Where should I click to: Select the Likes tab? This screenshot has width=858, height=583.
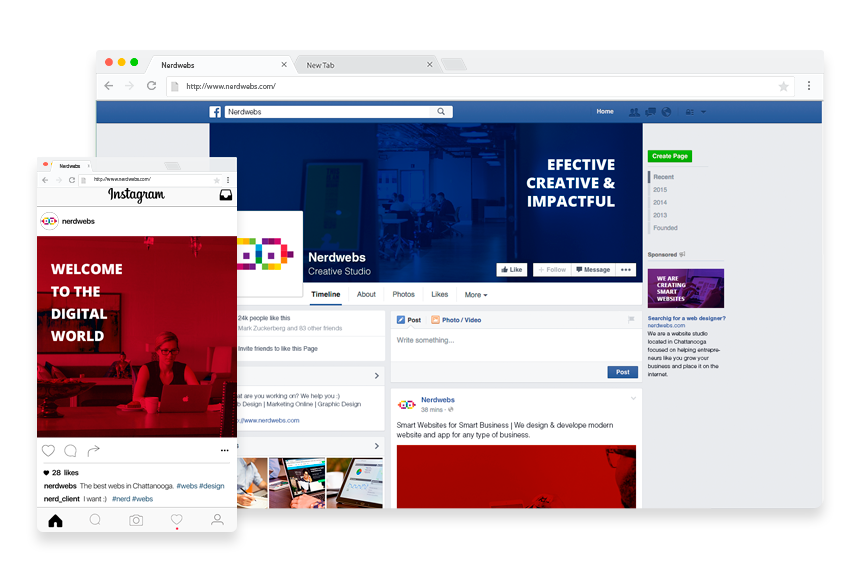(439, 295)
